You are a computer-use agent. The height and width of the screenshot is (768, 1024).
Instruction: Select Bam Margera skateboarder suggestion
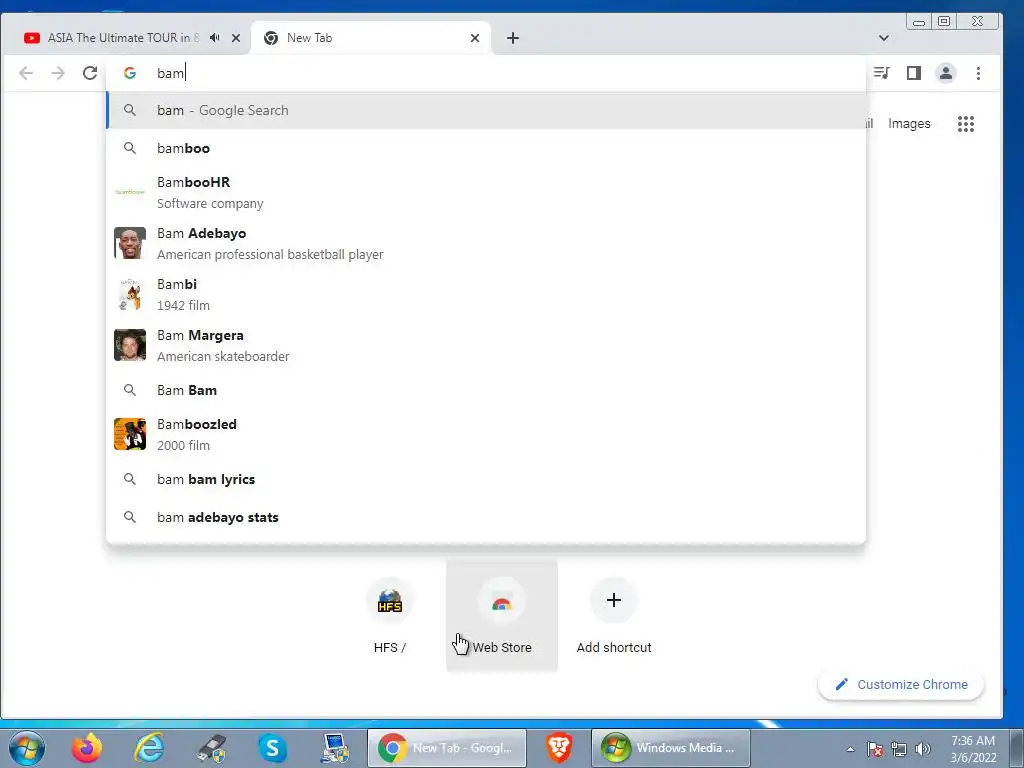point(486,345)
